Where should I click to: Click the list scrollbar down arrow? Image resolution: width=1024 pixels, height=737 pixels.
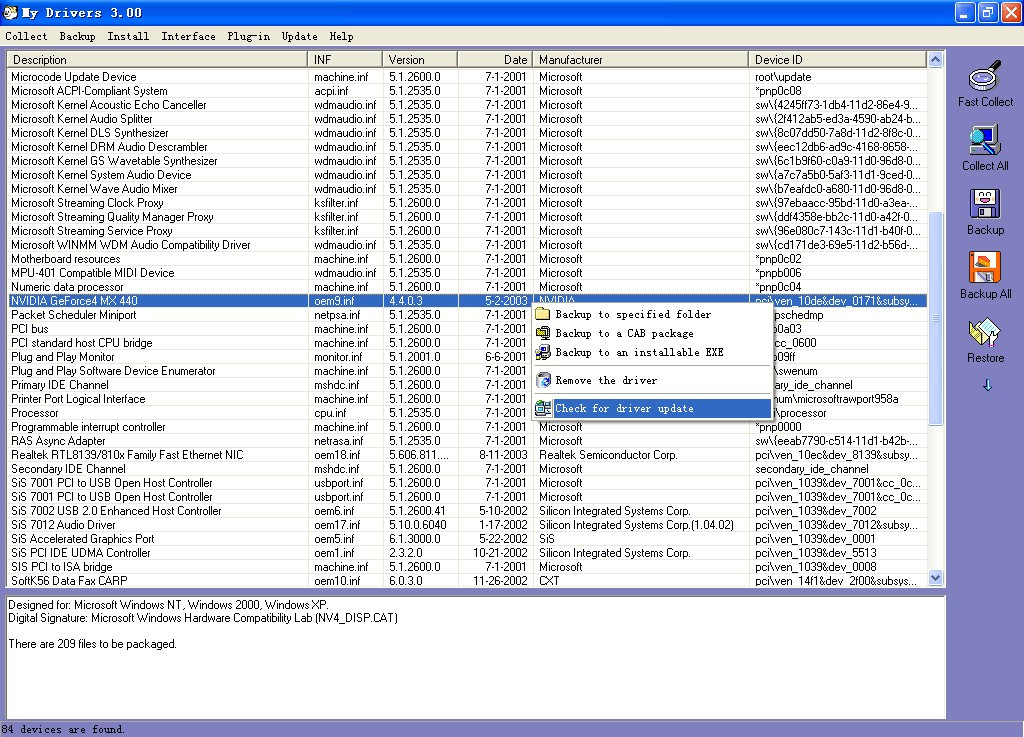point(935,578)
